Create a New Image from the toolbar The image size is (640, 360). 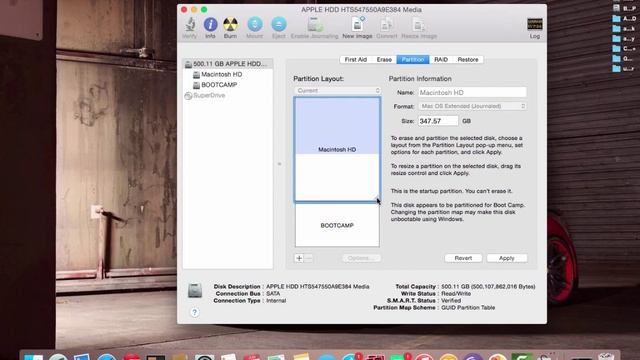(x=357, y=28)
